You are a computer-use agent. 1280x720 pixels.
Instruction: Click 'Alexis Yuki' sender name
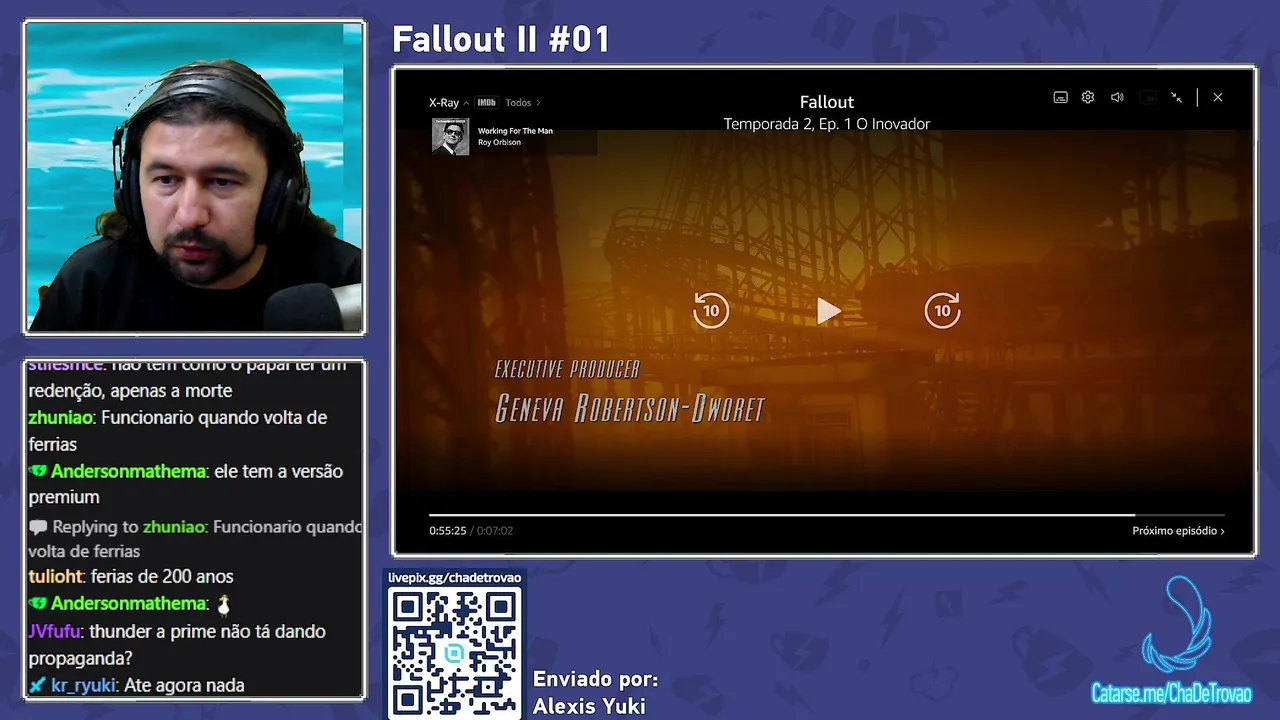(589, 706)
